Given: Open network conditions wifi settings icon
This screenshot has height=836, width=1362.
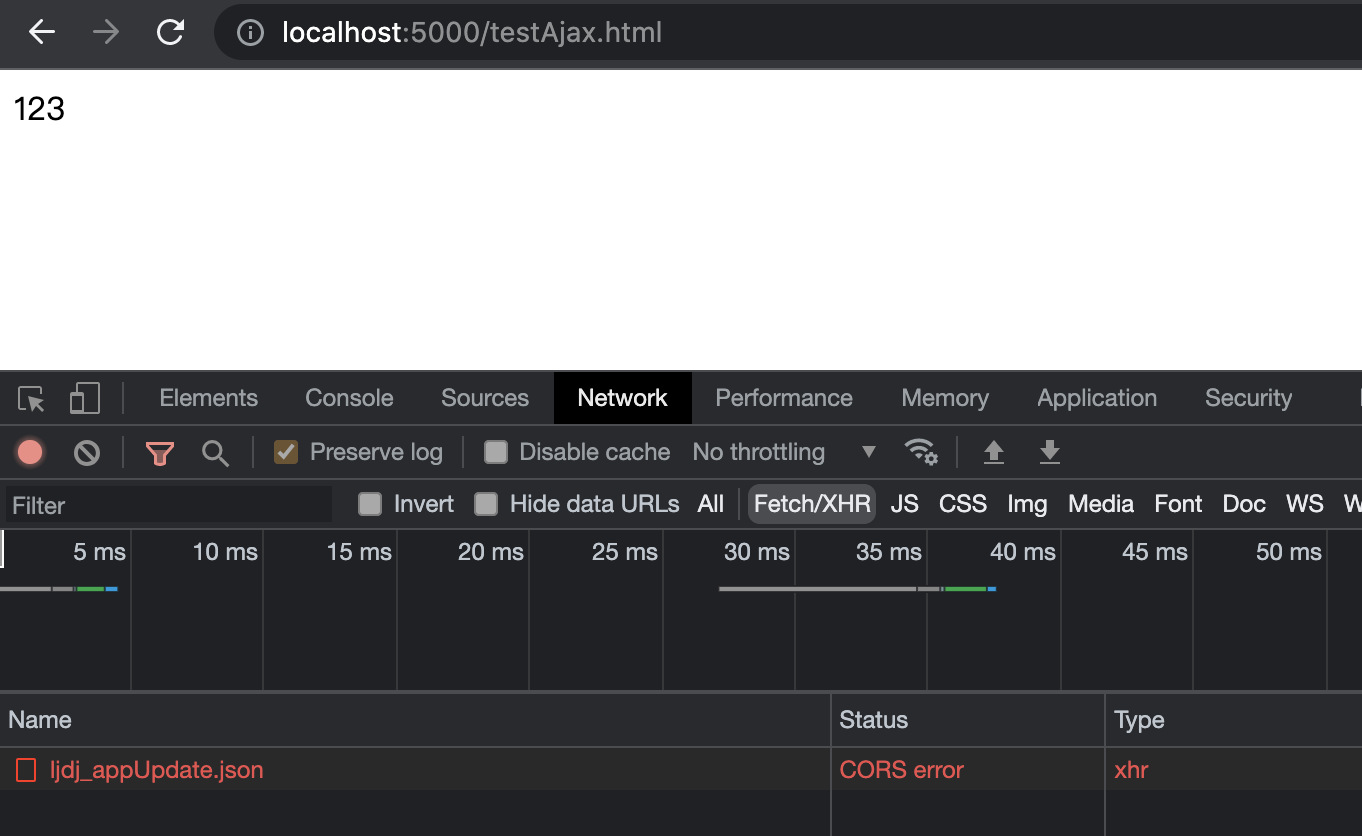Looking at the screenshot, I should pos(921,452).
